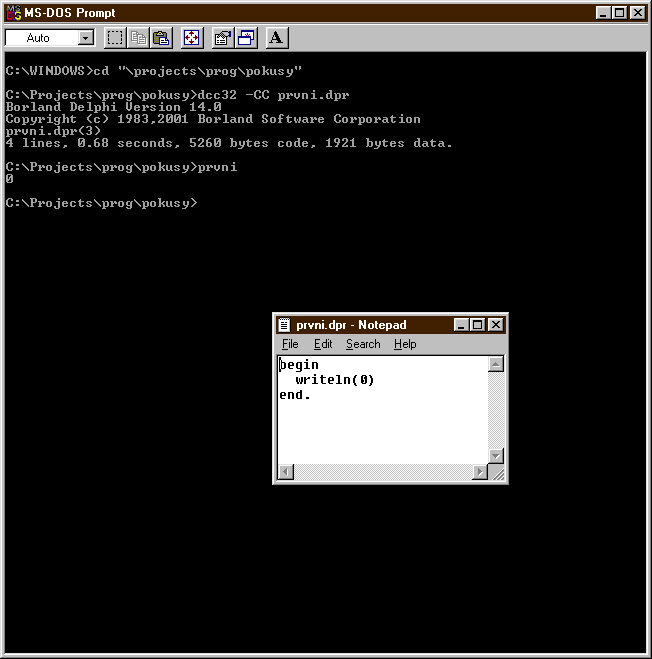
Task: Open the Auto font size dropdown
Action: click(86, 38)
